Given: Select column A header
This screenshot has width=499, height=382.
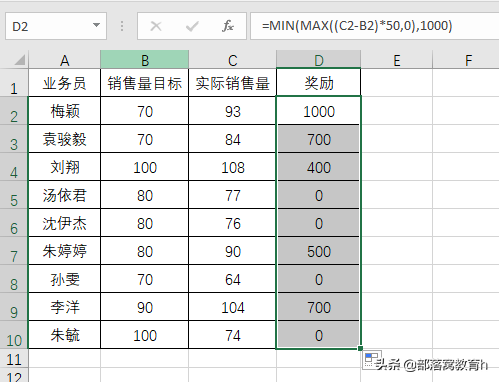Looking at the screenshot, I should coord(64,60).
